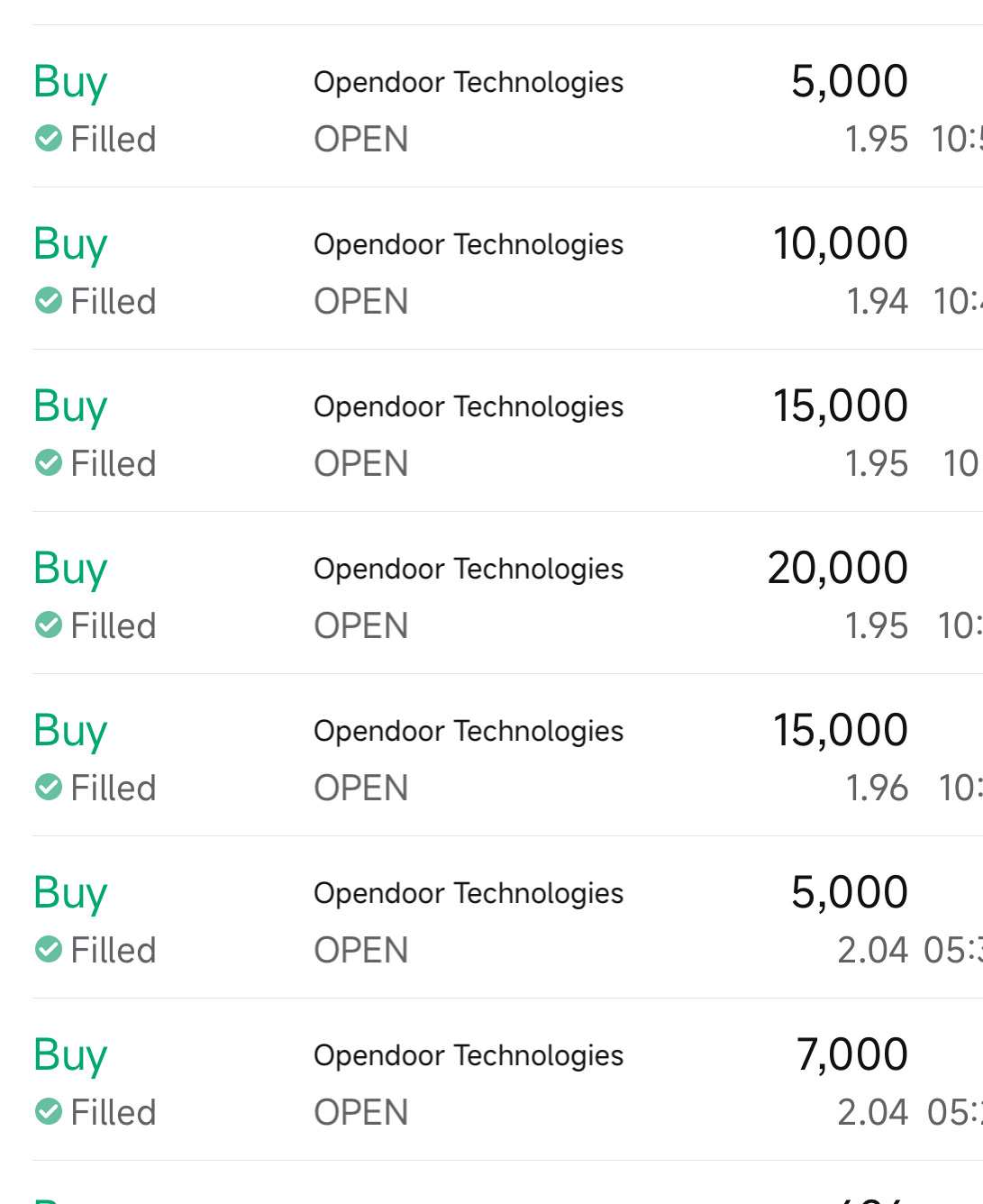The image size is (983, 1204).
Task: Open the first Buy order of 5,000 shares
Action: click(507, 106)
